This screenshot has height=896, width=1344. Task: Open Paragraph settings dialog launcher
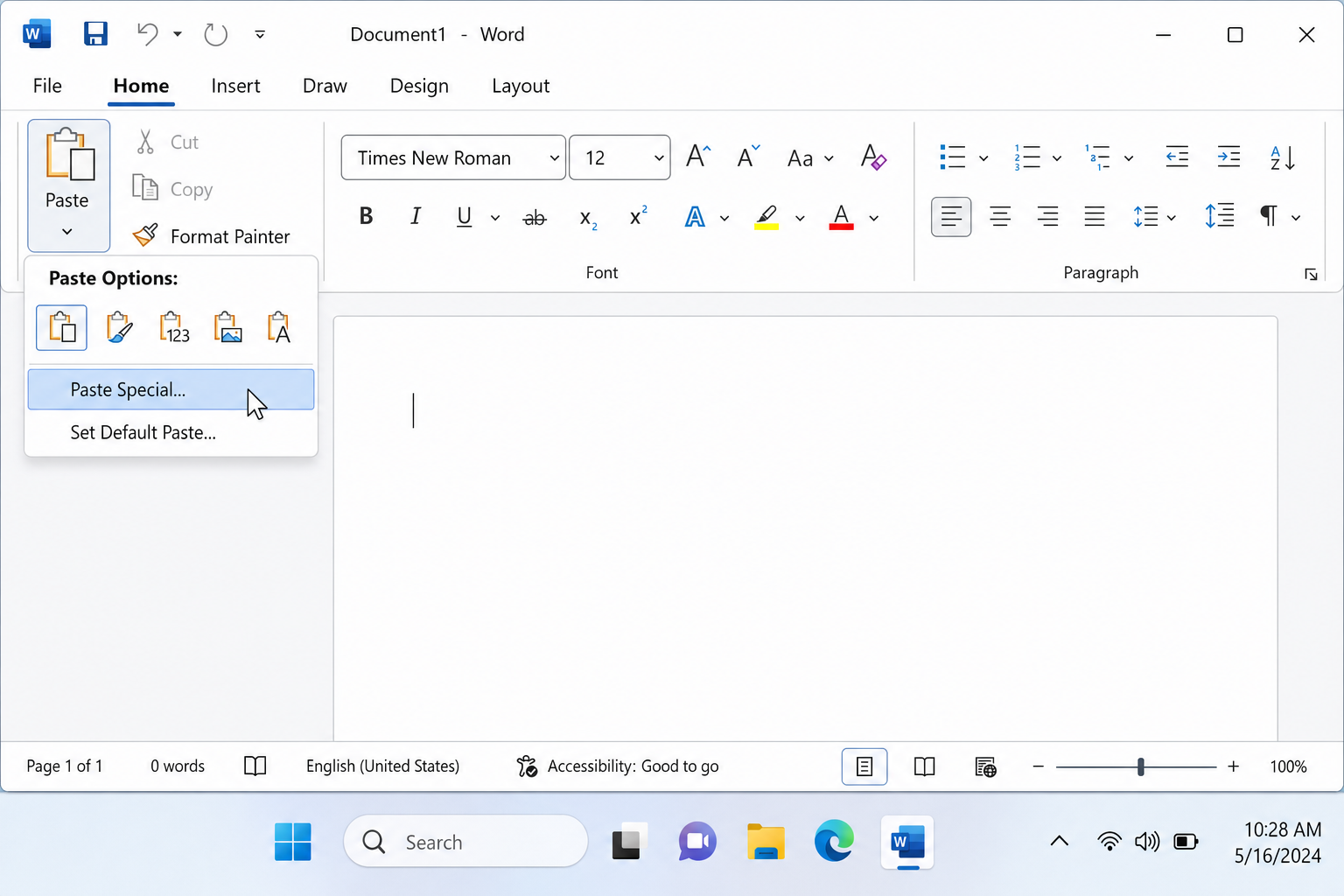pos(1311,275)
